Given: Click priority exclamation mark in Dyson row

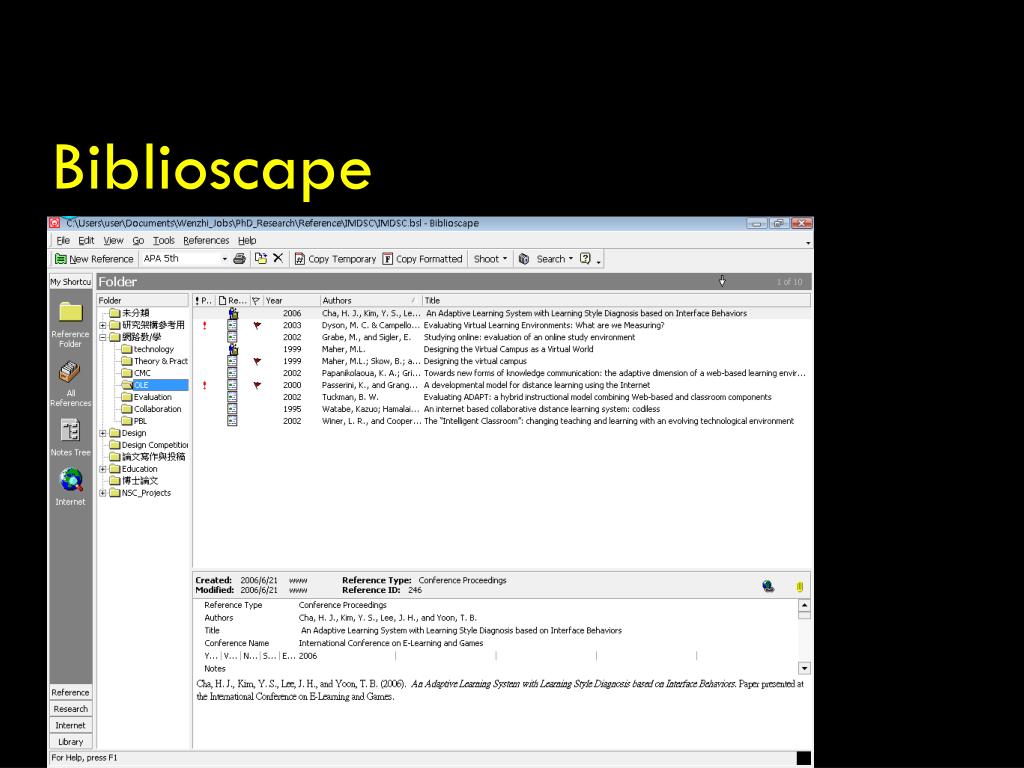Looking at the screenshot, I should coord(204,325).
